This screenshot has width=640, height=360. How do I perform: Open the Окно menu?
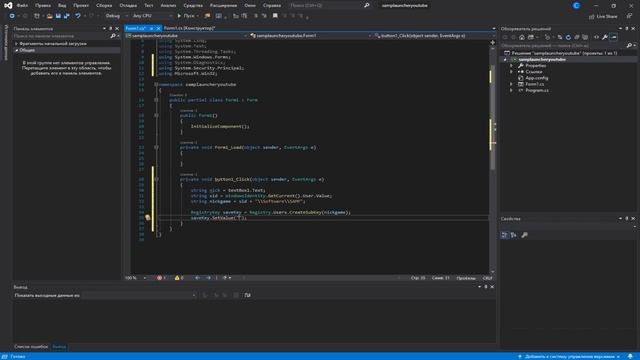pyautogui.click(x=250, y=6)
